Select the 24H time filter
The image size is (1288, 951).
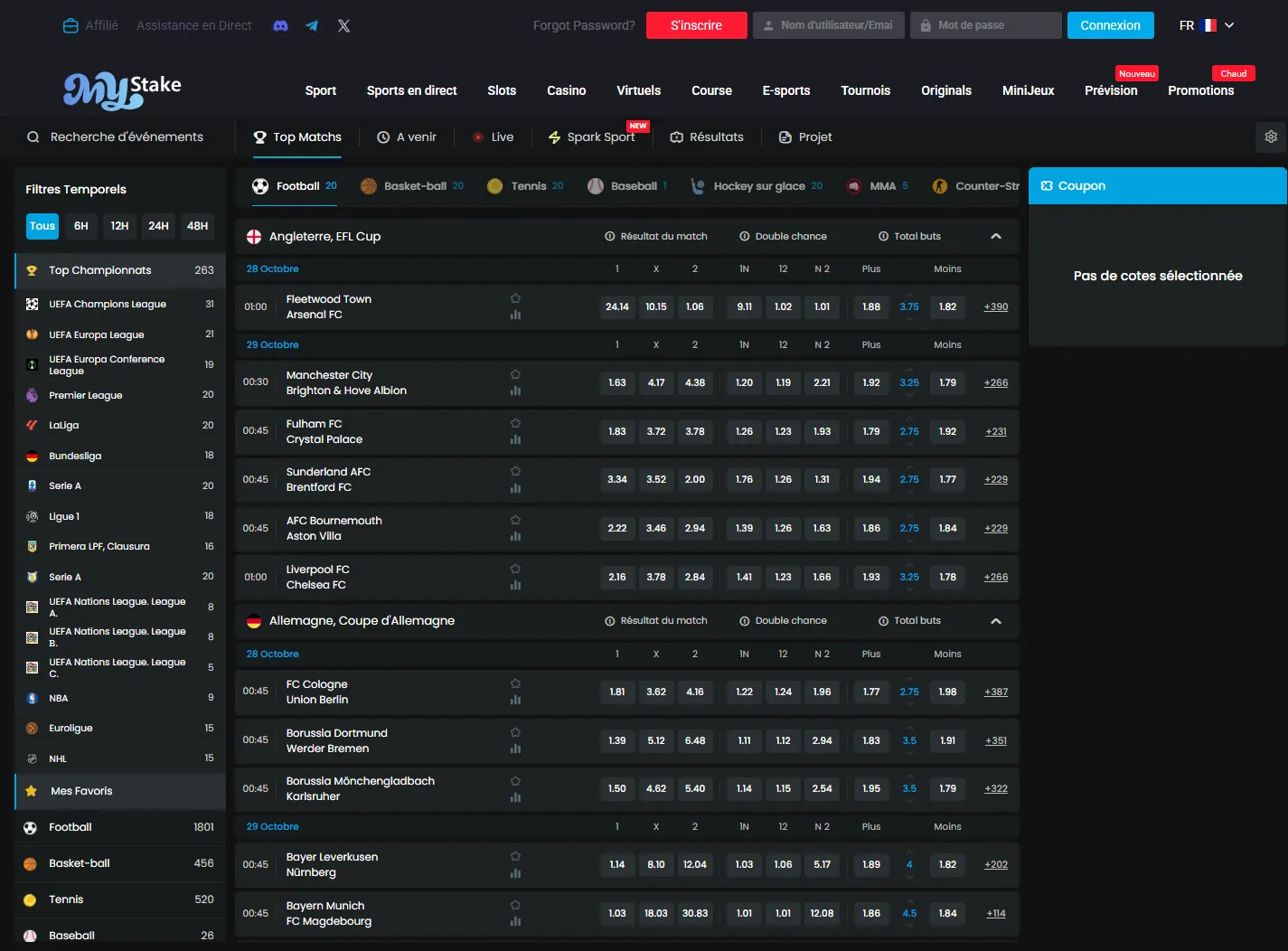(158, 226)
